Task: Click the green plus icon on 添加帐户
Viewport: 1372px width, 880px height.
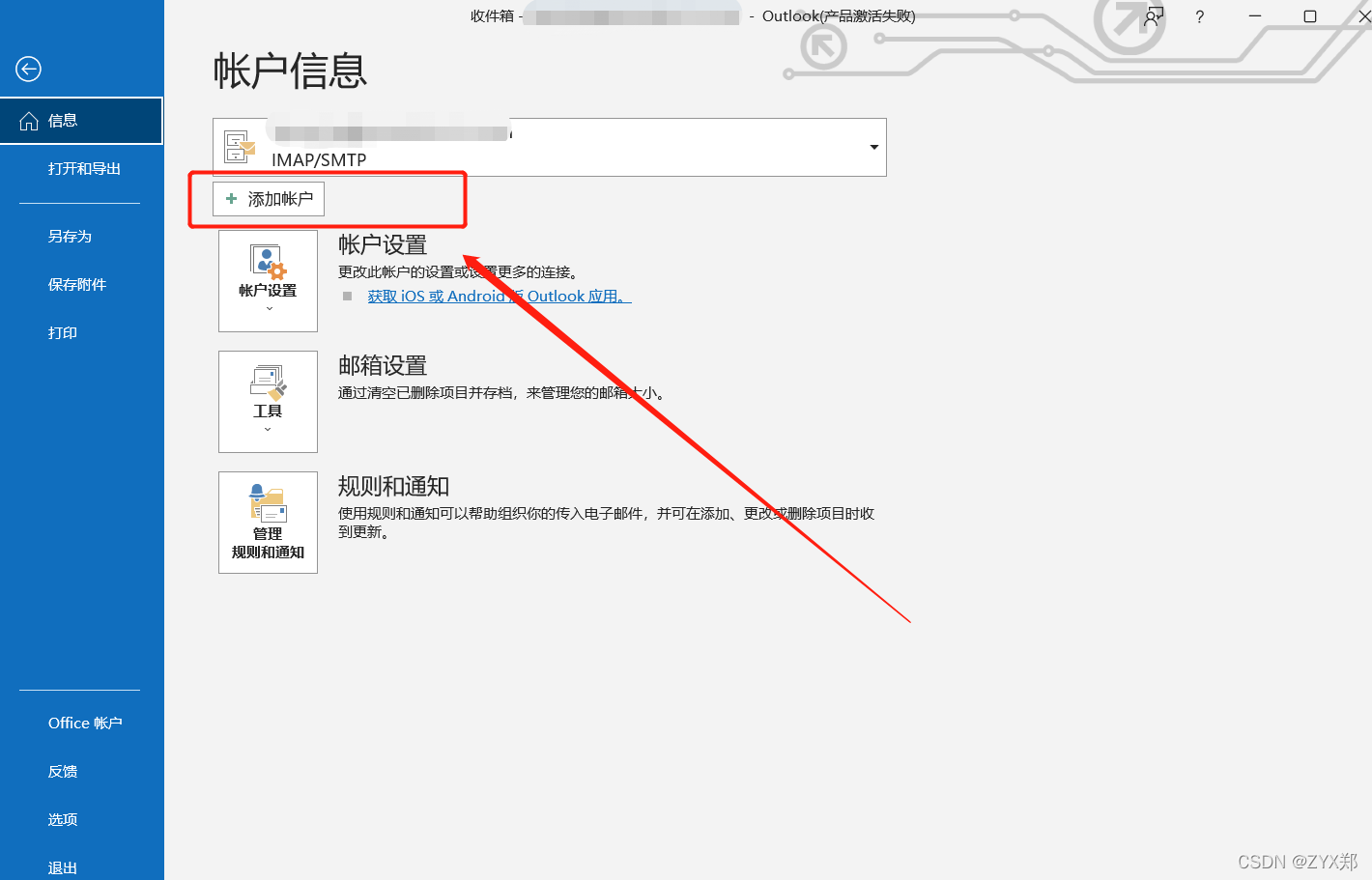Action: (x=231, y=199)
